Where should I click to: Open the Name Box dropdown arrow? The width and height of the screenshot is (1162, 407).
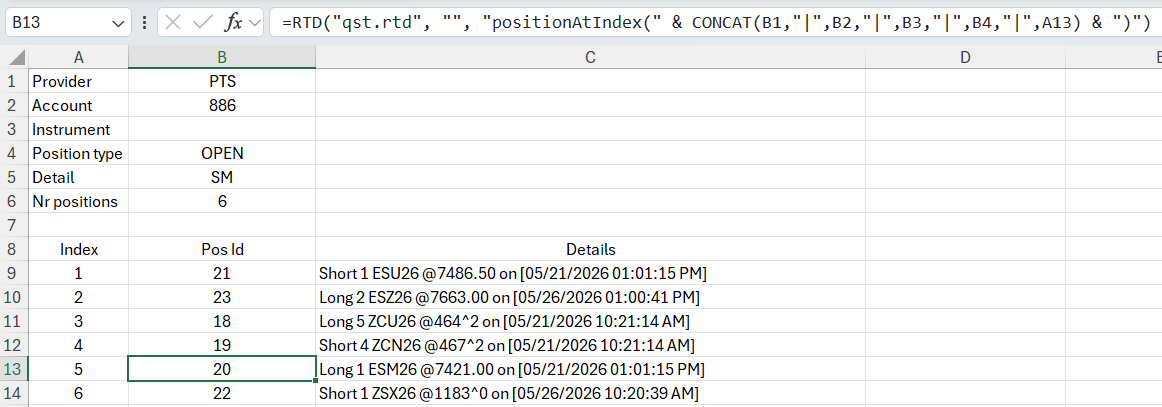click(x=117, y=23)
